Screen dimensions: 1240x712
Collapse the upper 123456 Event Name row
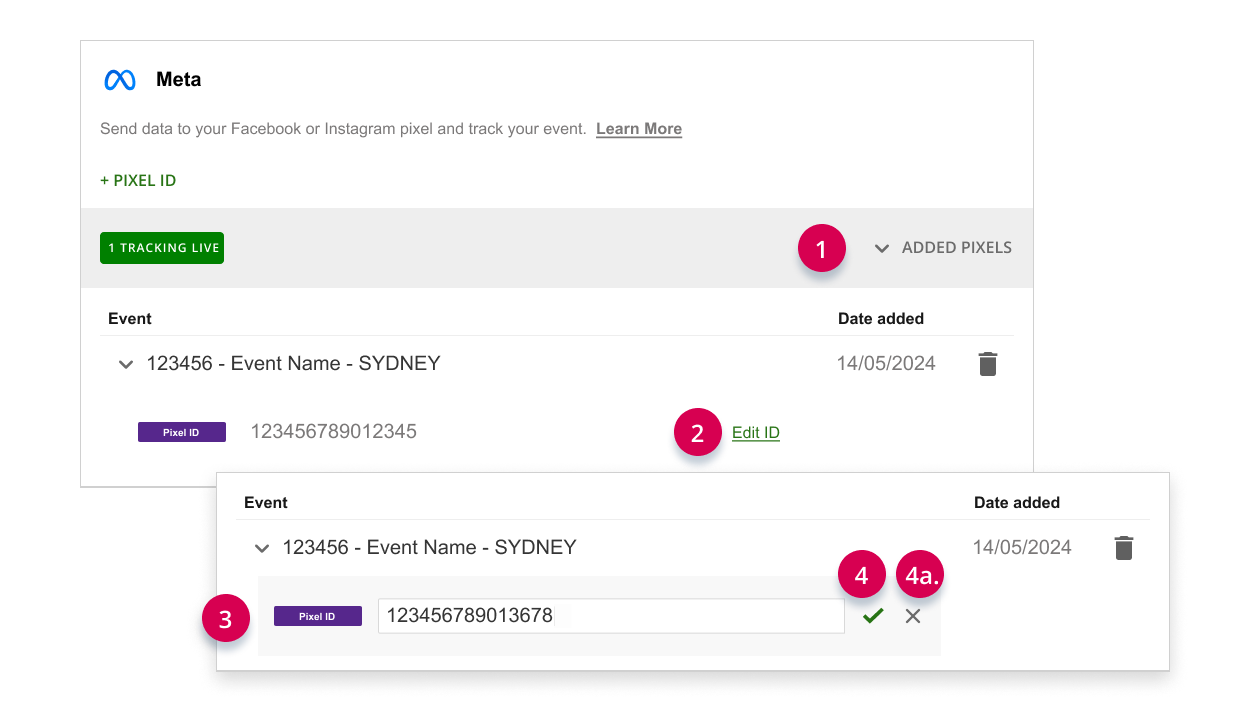pos(126,365)
